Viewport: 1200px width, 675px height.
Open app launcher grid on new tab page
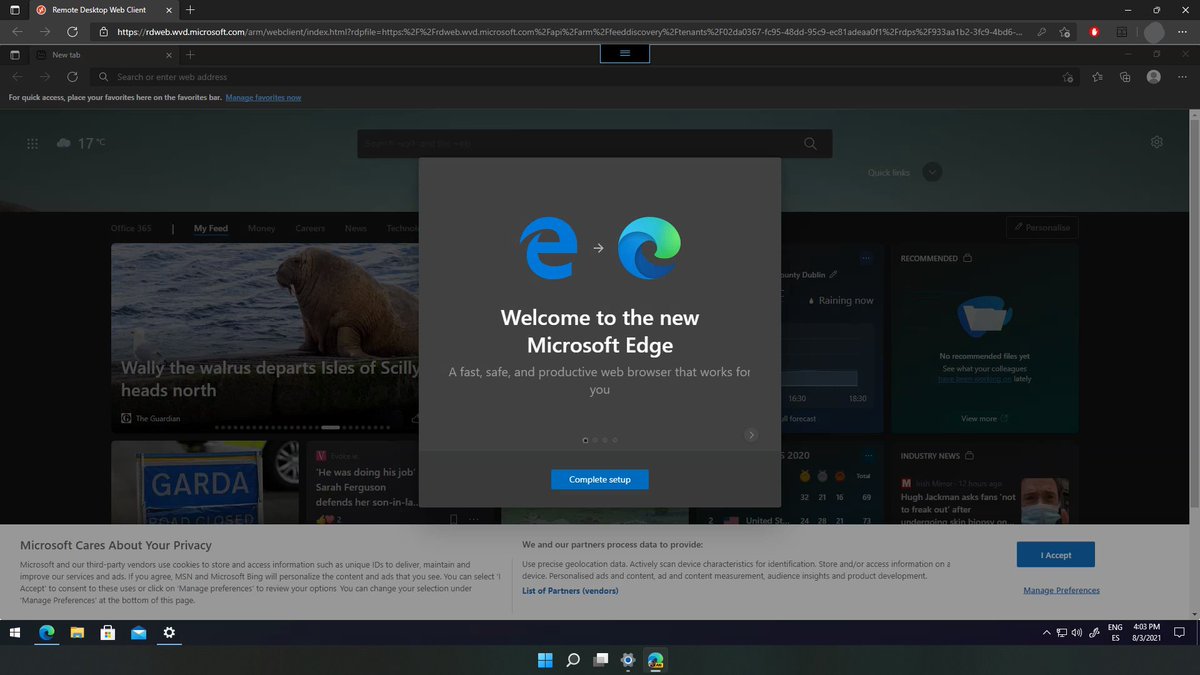click(33, 144)
